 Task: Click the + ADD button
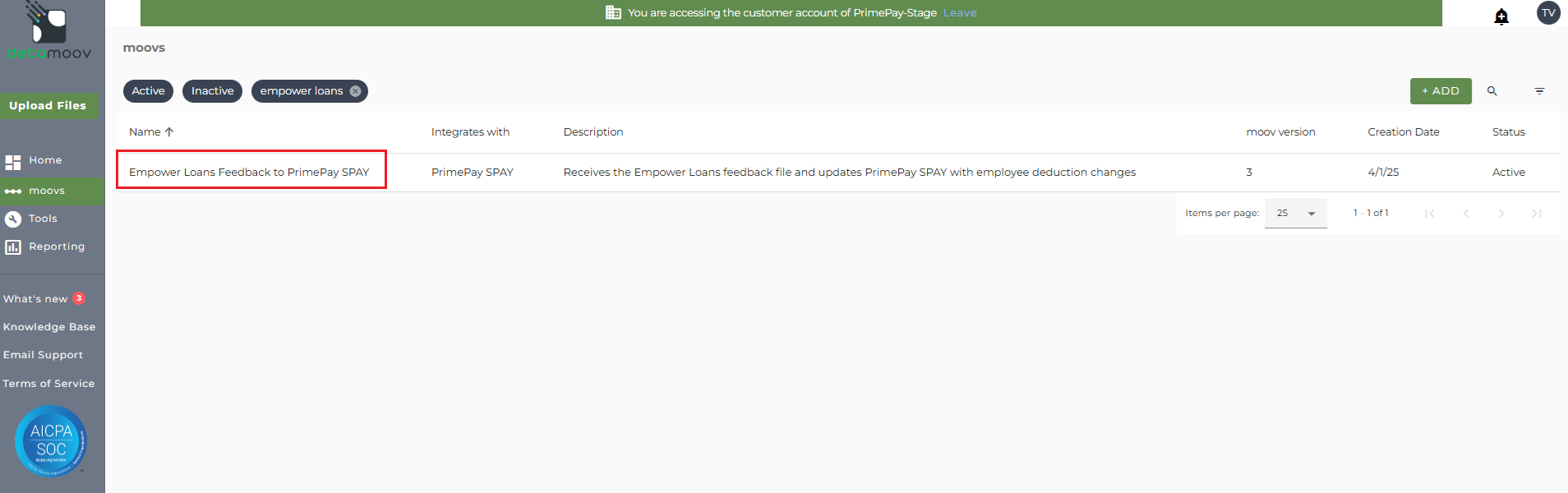(1441, 91)
